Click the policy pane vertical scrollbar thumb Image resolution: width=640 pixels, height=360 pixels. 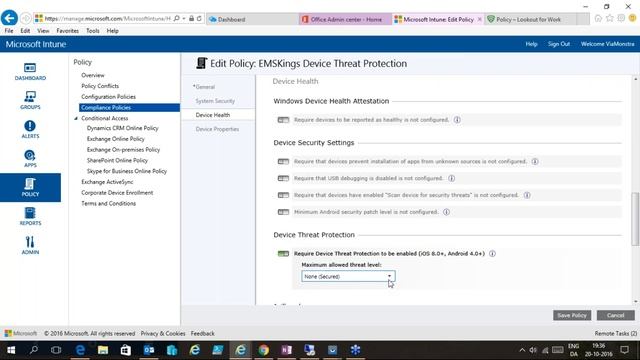635,219
